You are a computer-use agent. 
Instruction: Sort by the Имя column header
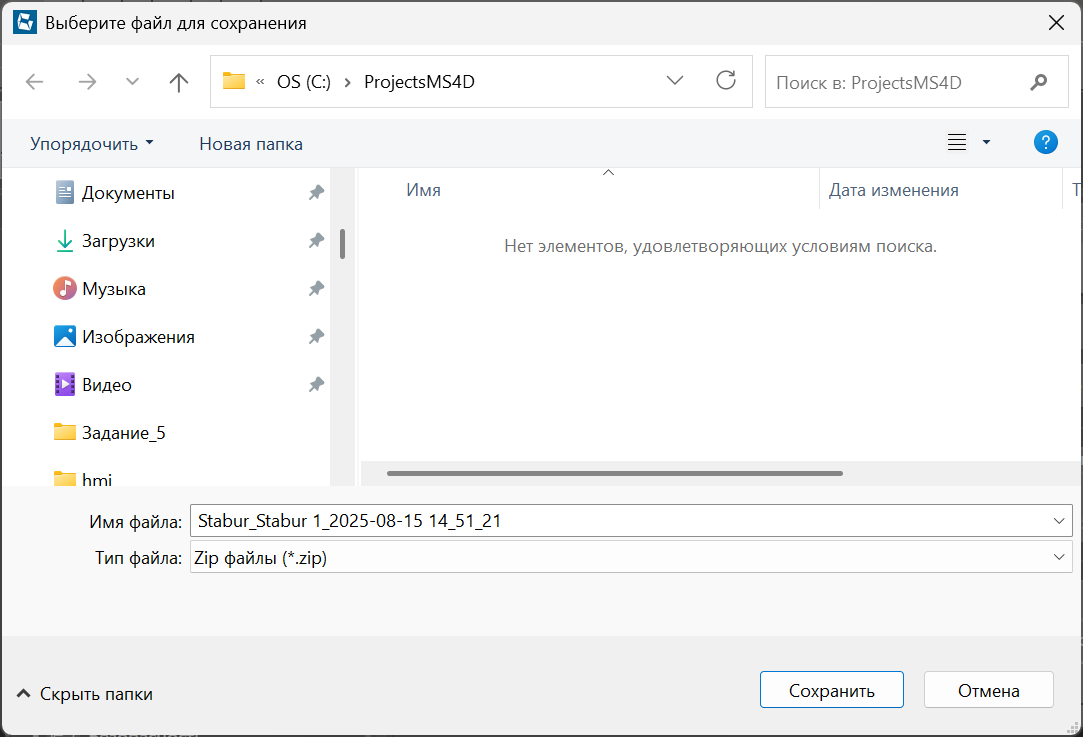point(423,190)
